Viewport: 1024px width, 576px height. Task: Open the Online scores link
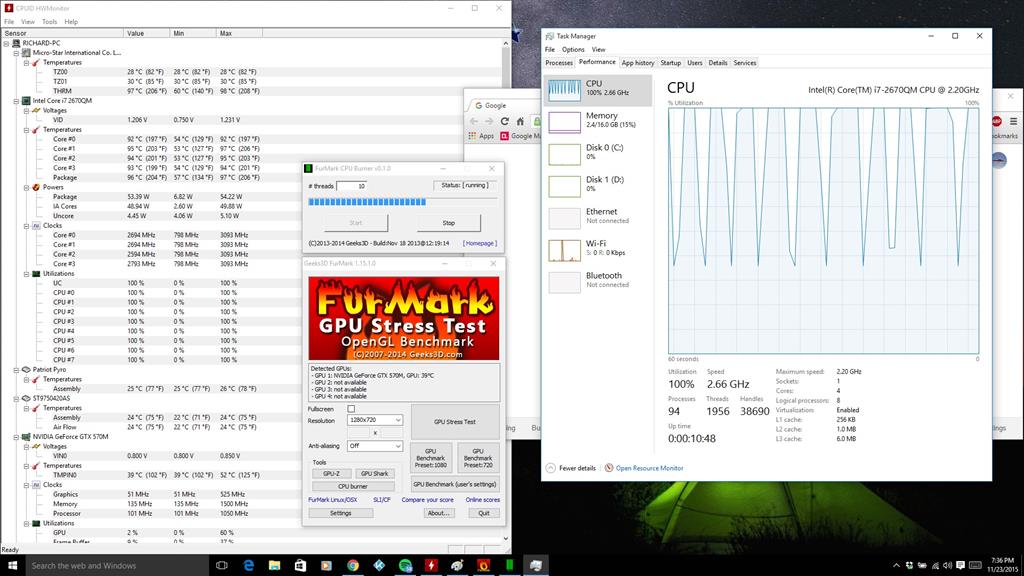pos(483,500)
